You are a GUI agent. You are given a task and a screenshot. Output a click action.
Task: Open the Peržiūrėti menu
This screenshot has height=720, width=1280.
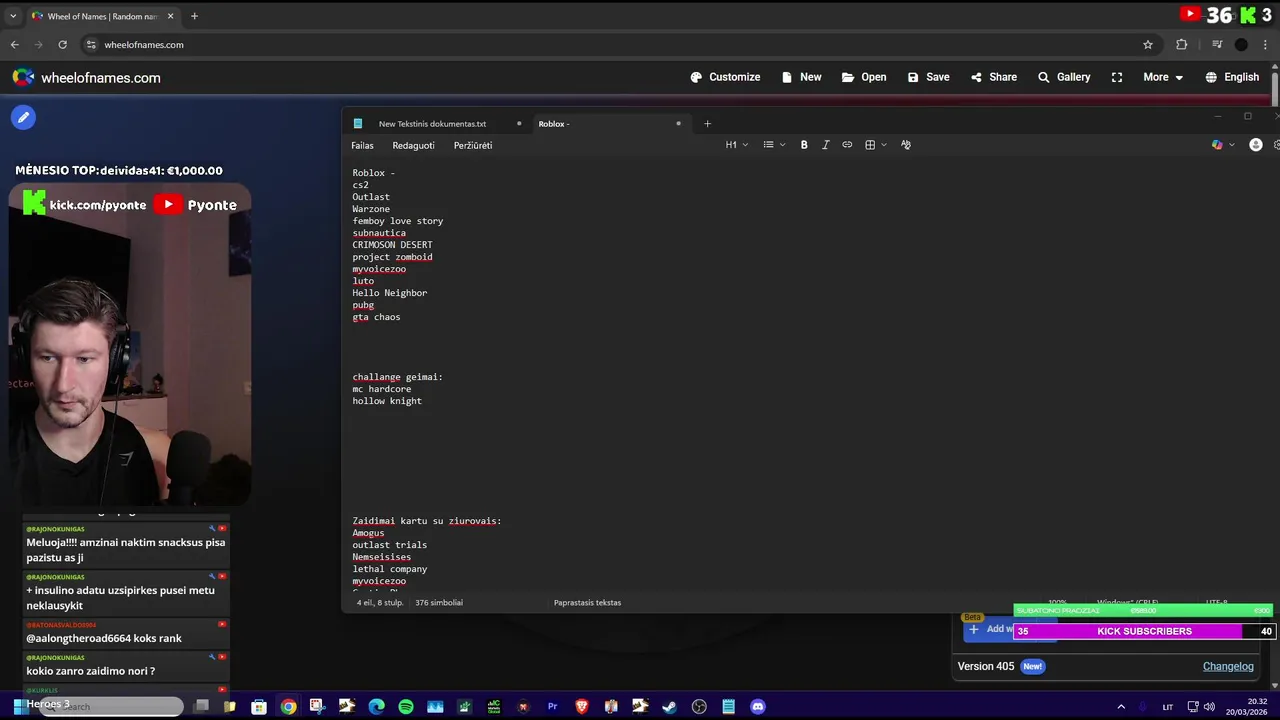(473, 145)
